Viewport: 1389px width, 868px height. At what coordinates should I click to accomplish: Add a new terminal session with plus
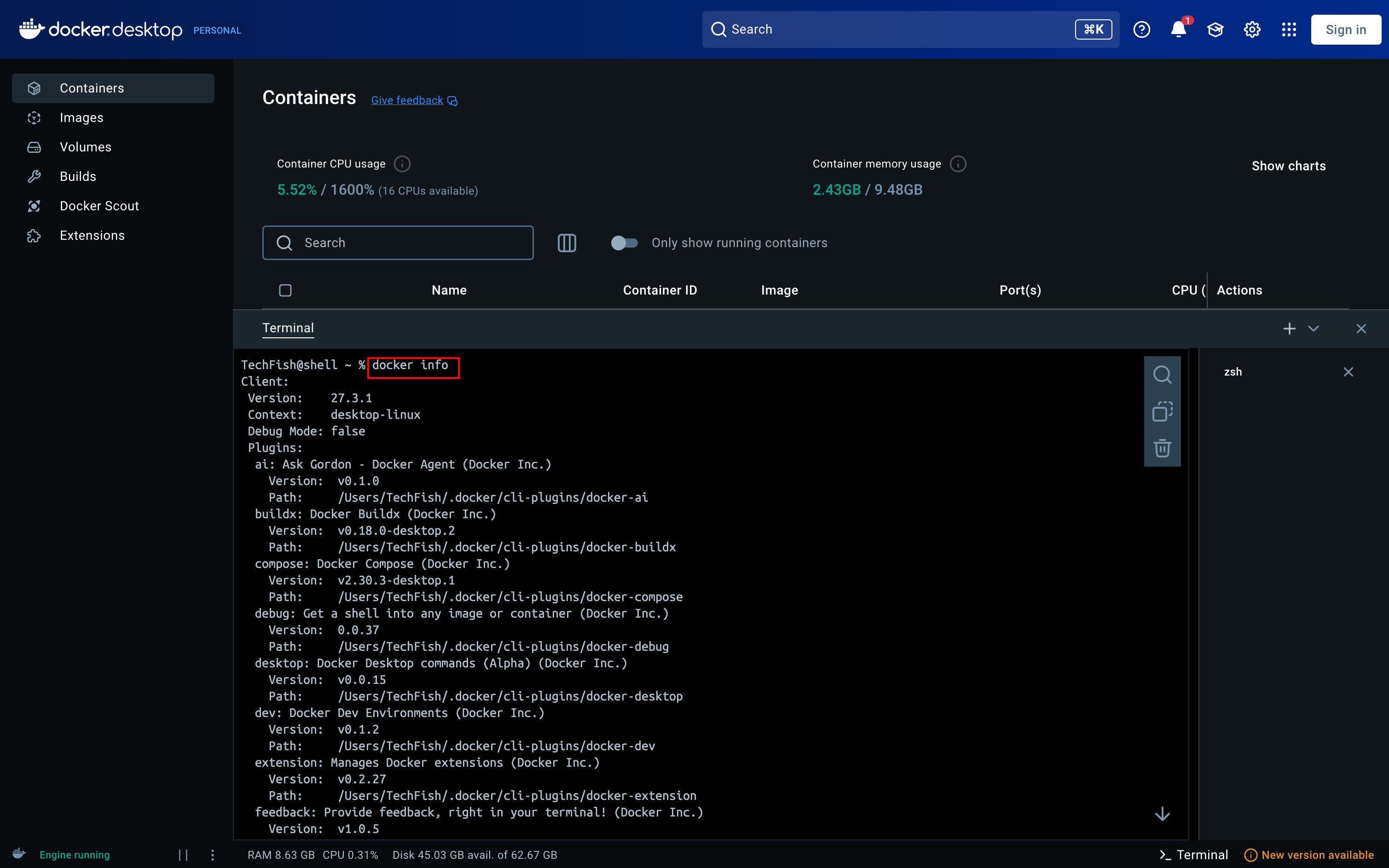[1289, 328]
